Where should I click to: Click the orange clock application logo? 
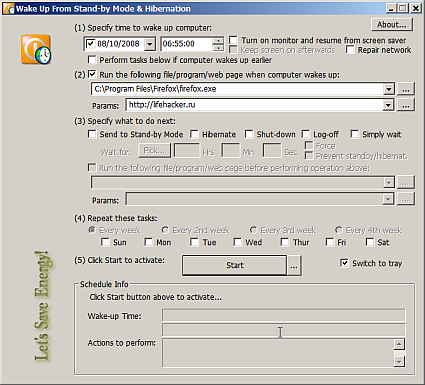[x=36, y=49]
